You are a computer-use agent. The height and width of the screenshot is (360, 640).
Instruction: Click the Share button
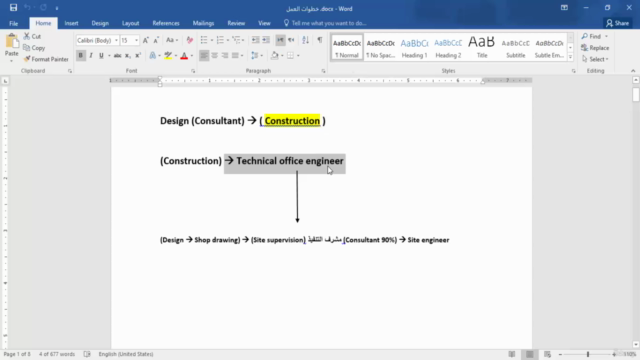point(618,23)
